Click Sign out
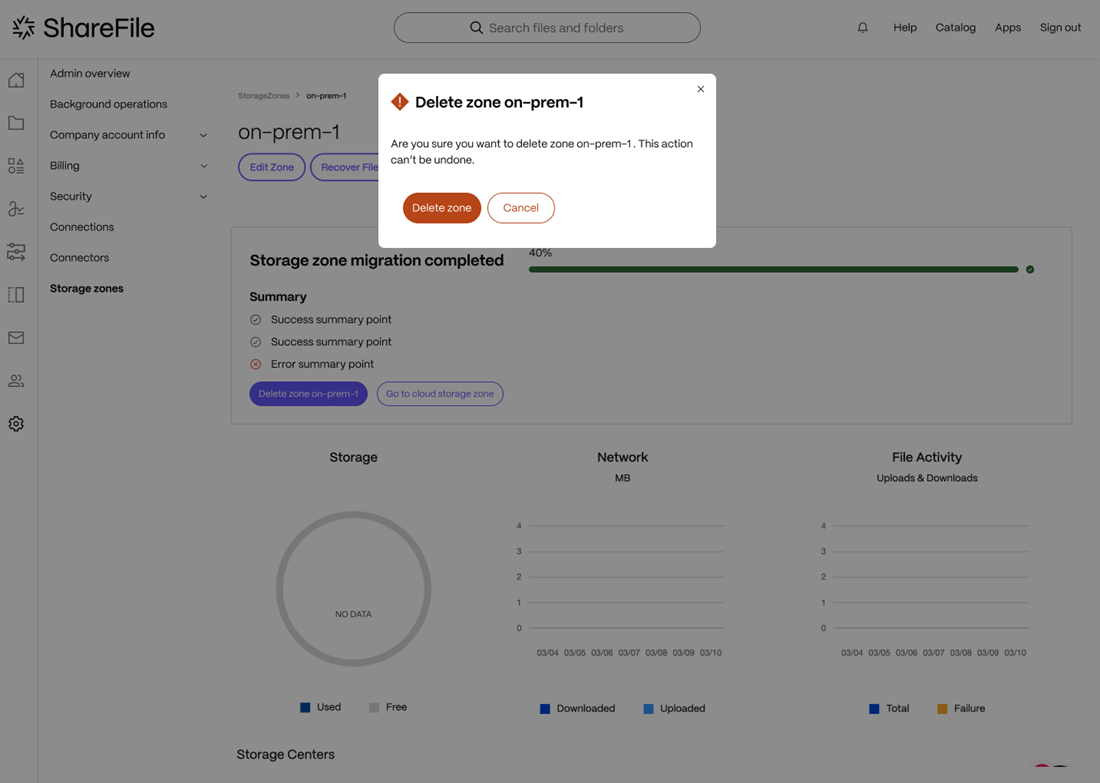The height and width of the screenshot is (783, 1100). pos(1060,27)
